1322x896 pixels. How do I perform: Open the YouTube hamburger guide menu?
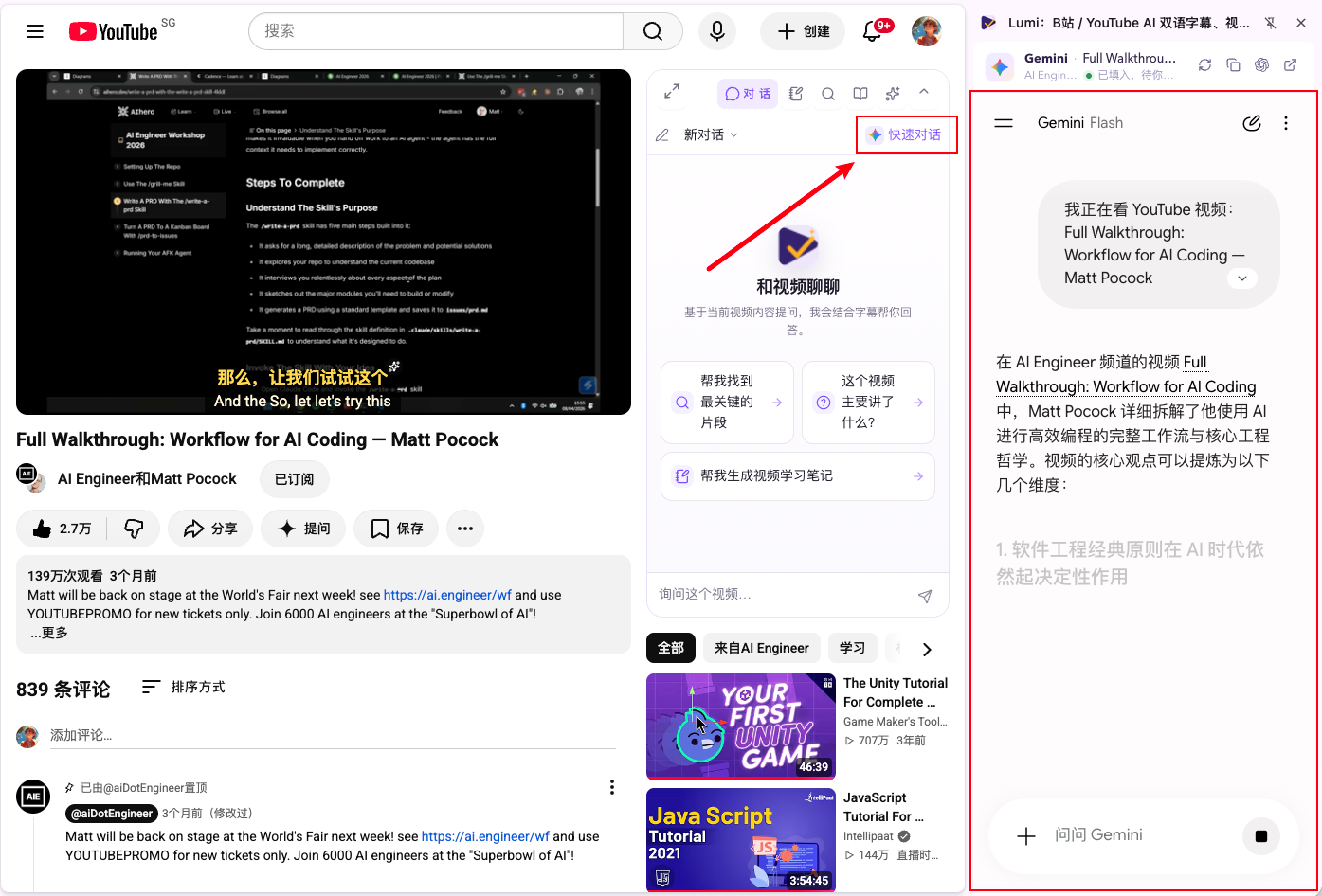35,31
